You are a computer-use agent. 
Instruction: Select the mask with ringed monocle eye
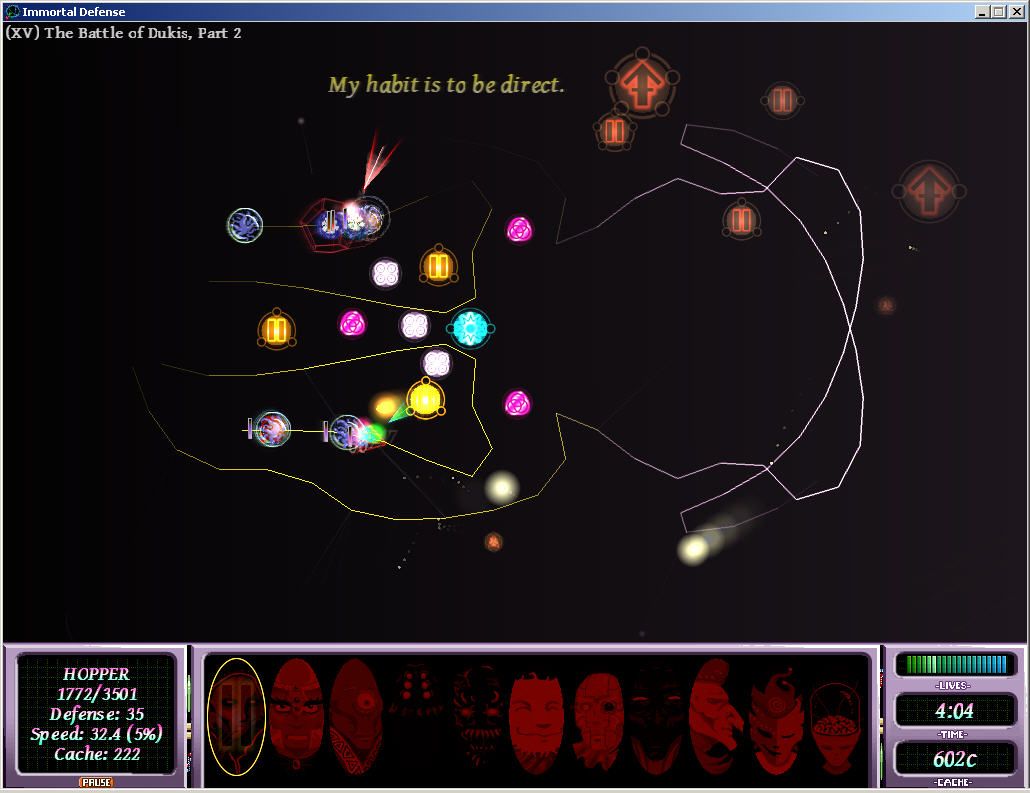click(x=598, y=720)
